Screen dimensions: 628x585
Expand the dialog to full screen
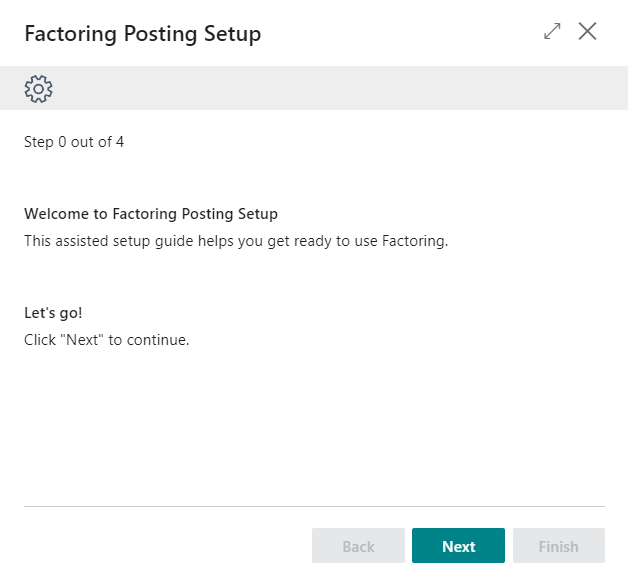(x=552, y=32)
